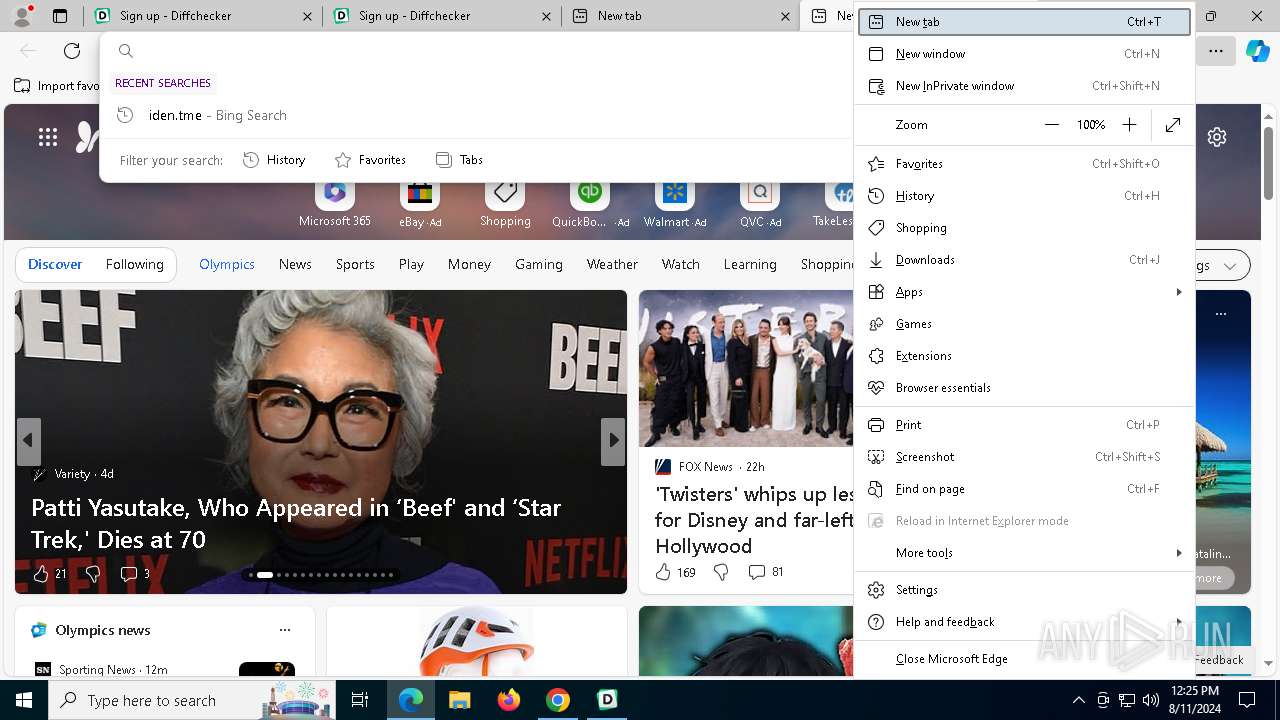The width and height of the screenshot is (1280, 720).
Task: Expand the More tools submenu
Action: 1025,553
